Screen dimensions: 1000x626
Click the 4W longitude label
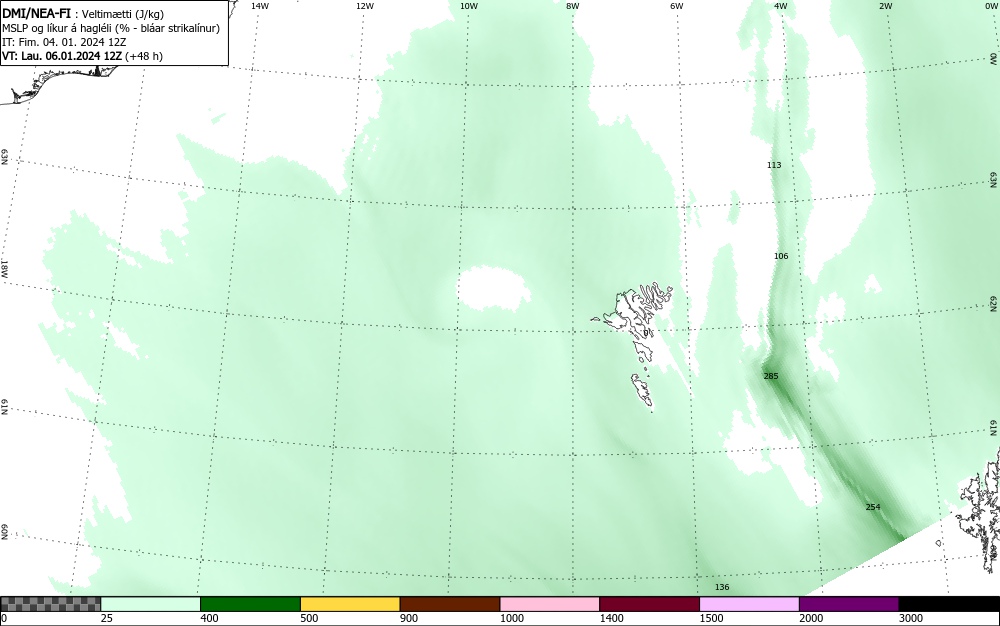click(781, 6)
